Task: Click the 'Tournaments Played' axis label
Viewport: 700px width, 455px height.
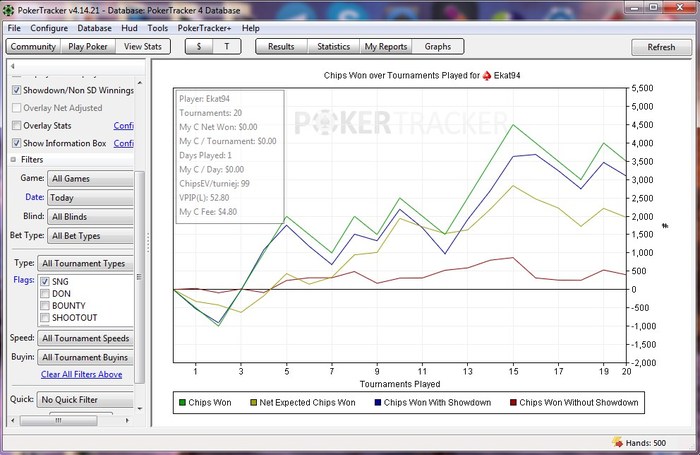Action: (x=400, y=384)
